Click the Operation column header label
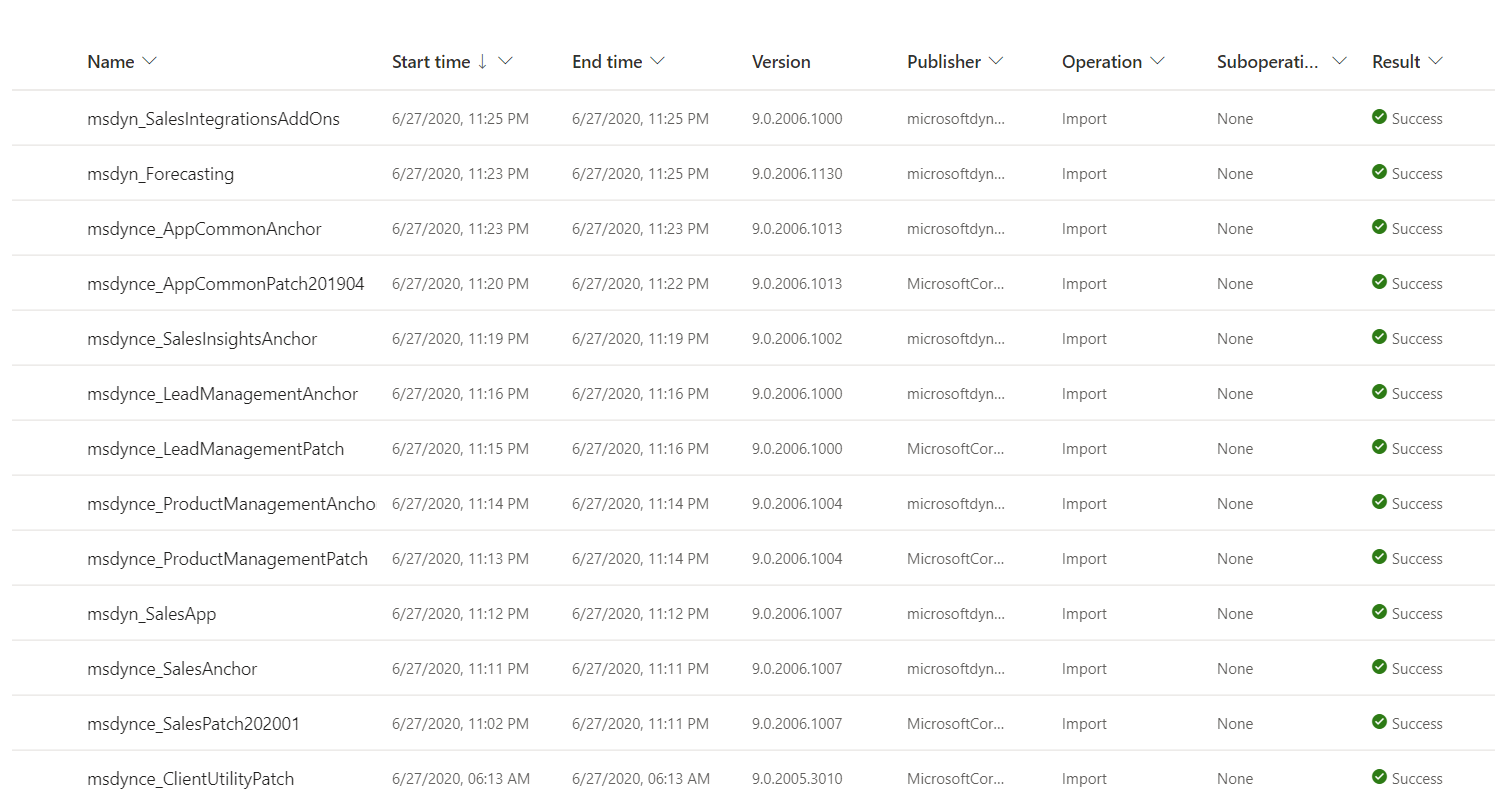The width and height of the screenshot is (1495, 800). click(x=1102, y=62)
